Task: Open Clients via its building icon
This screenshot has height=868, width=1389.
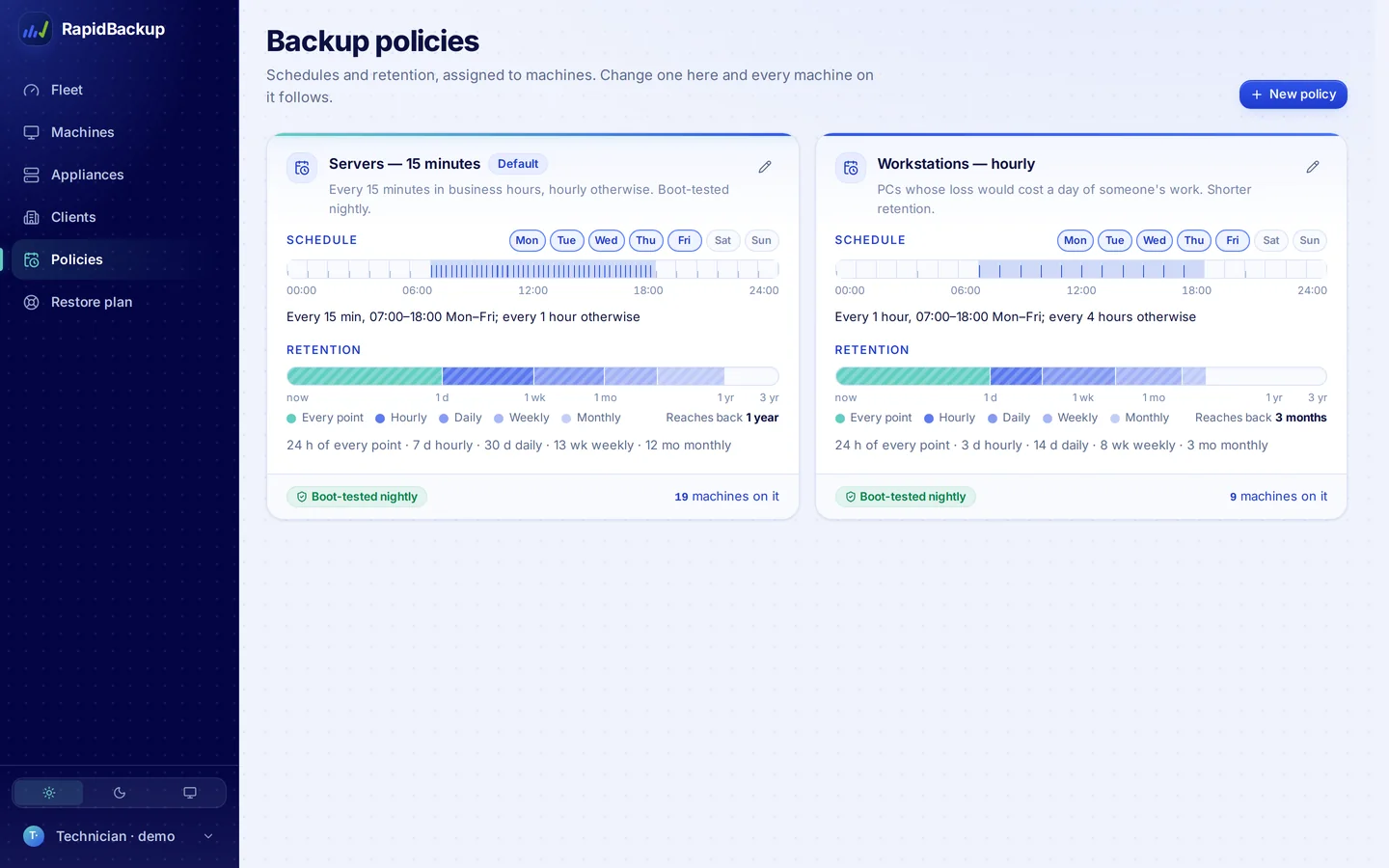Action: pos(32,217)
